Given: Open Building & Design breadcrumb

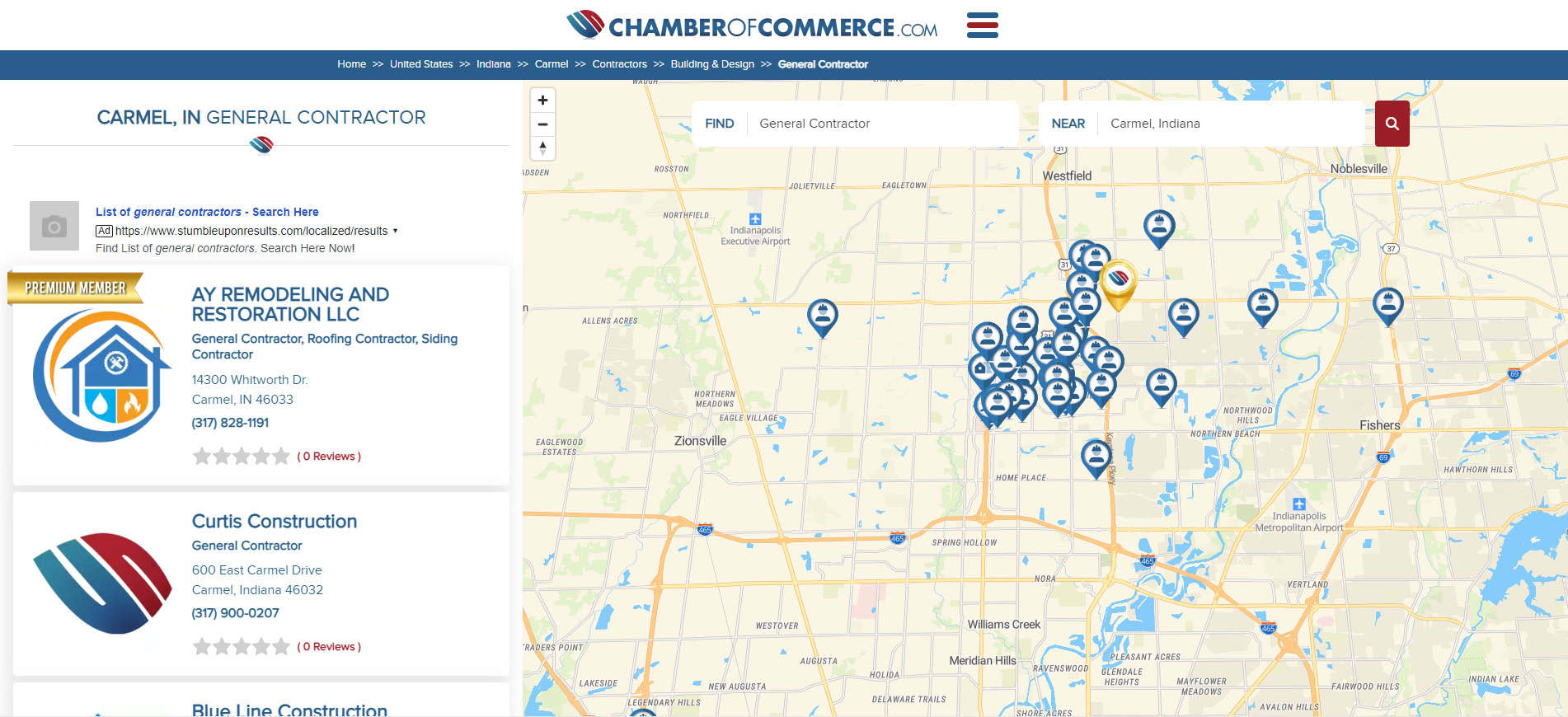Looking at the screenshot, I should [711, 64].
